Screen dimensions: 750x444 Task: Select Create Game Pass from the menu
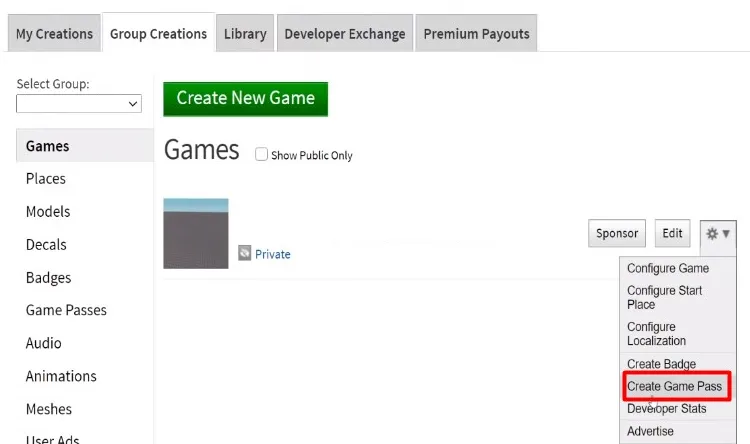[677, 386]
